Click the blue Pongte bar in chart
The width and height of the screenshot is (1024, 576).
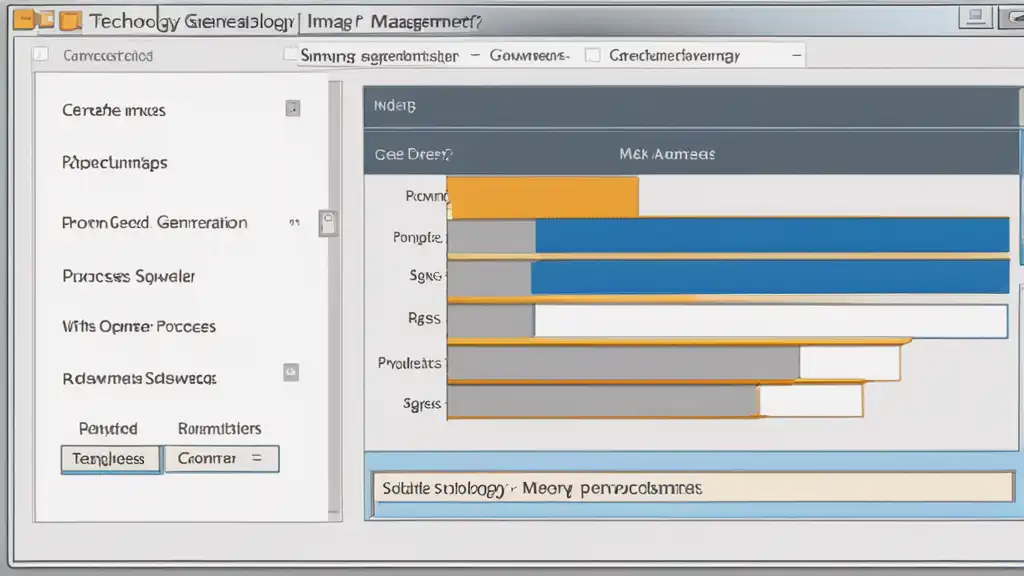click(770, 237)
